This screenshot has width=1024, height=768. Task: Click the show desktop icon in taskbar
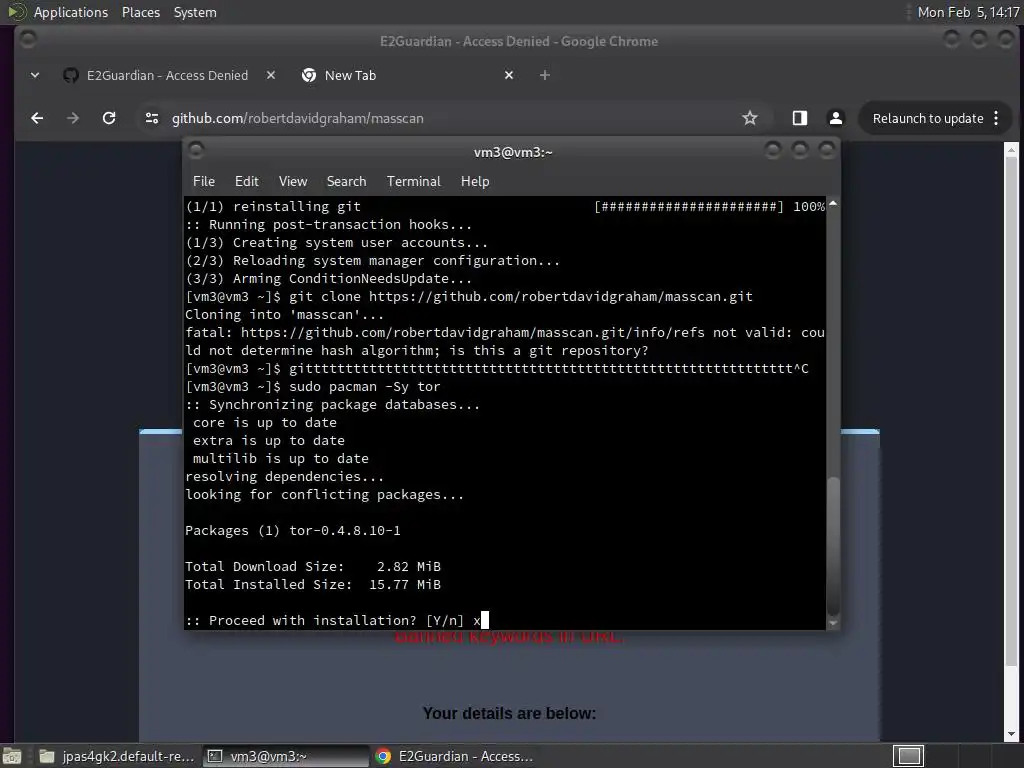click(x=12, y=756)
